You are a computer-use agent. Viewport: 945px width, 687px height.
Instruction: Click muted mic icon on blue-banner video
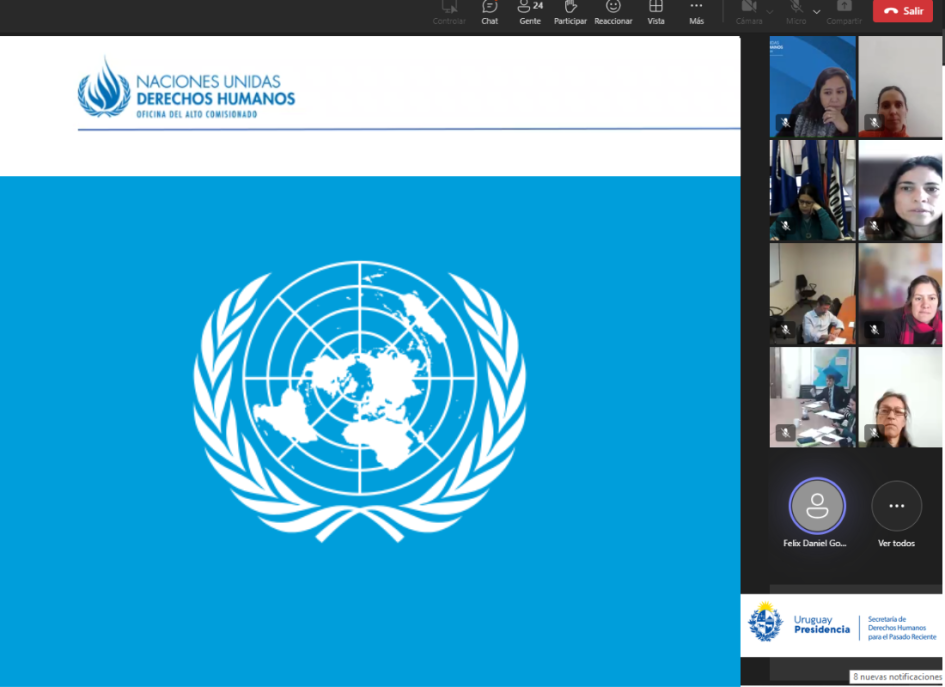[x=785, y=122]
